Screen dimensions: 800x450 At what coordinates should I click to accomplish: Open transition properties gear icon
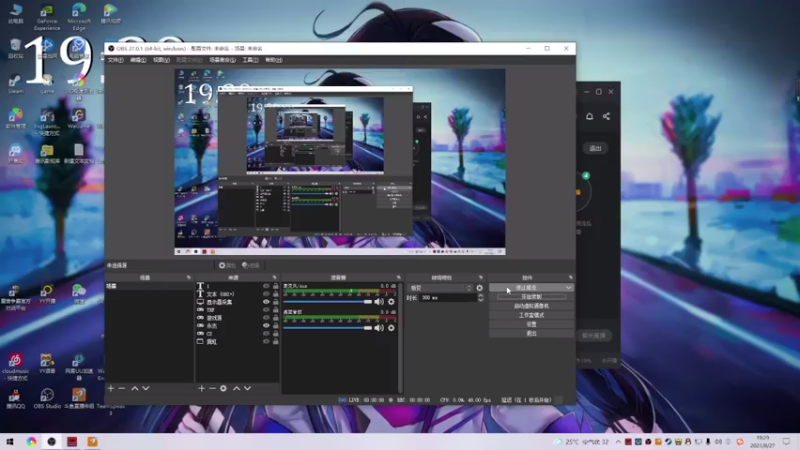(480, 288)
